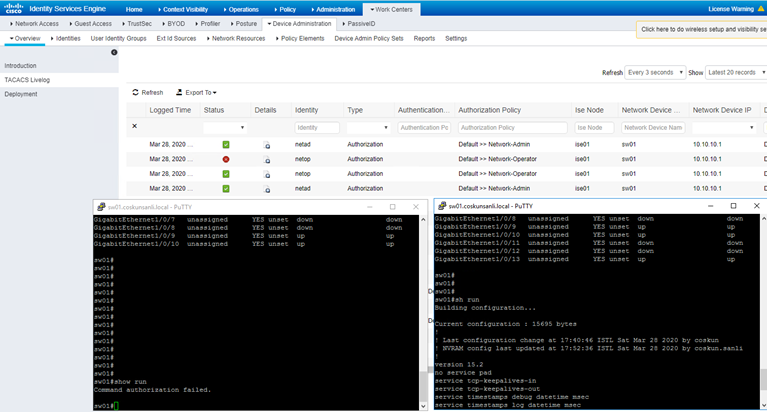Open the TrustSec work center
The image size is (767, 412).
click(x=137, y=23)
